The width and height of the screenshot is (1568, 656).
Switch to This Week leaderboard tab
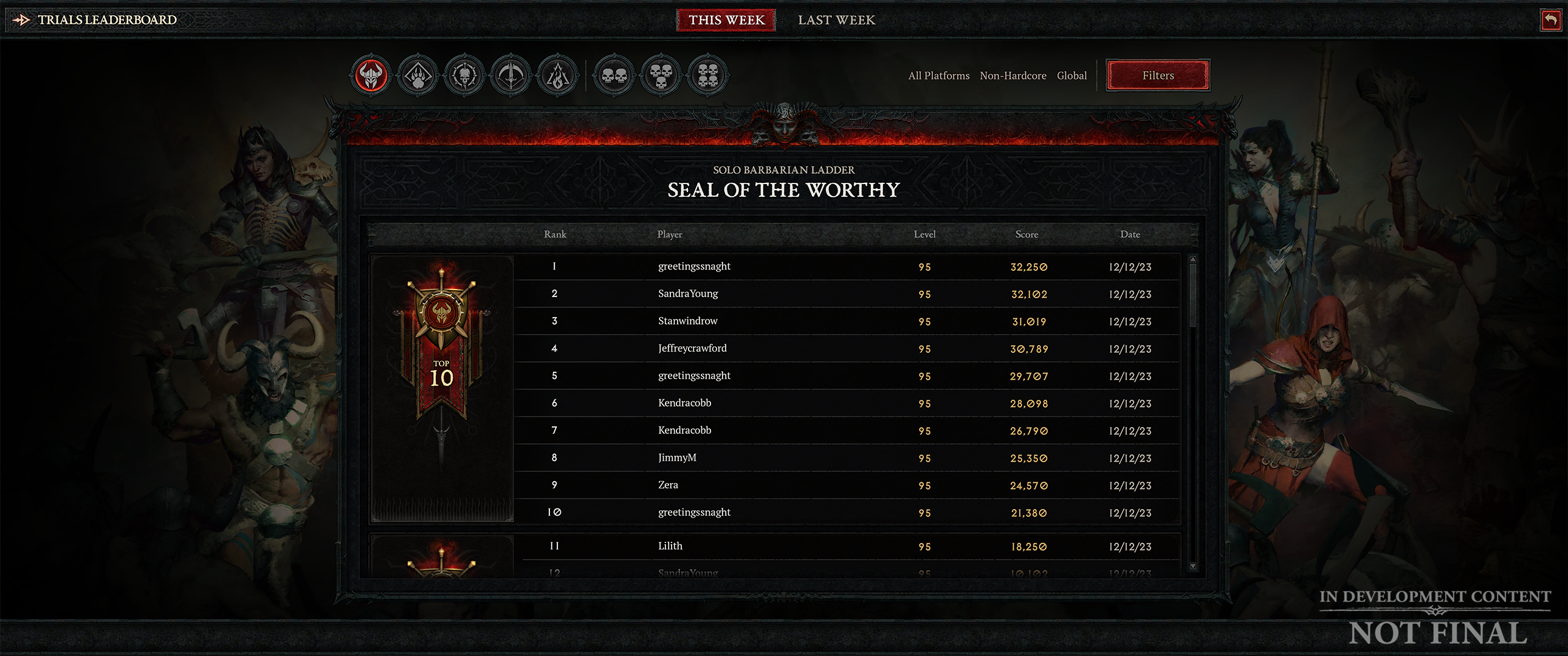(x=727, y=19)
